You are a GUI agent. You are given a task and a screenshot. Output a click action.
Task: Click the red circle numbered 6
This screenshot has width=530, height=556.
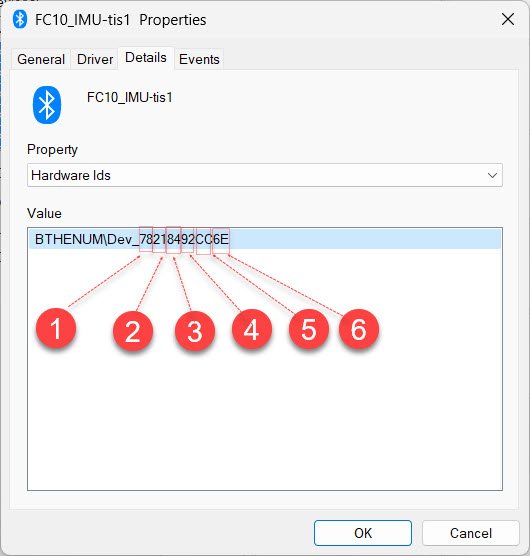(359, 329)
